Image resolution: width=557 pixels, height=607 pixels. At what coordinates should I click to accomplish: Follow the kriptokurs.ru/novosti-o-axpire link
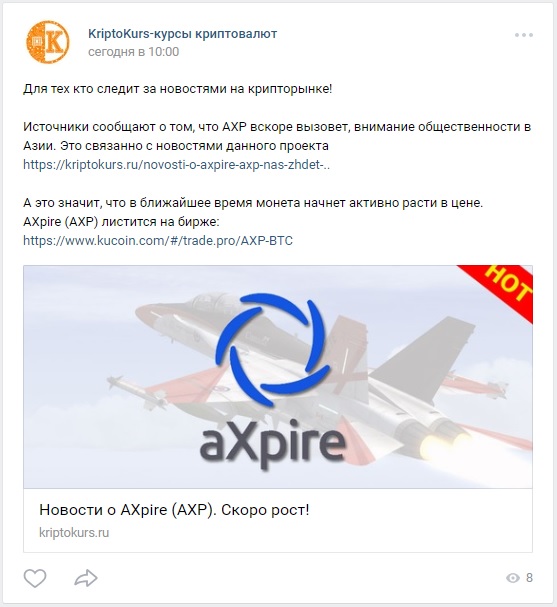click(x=177, y=165)
